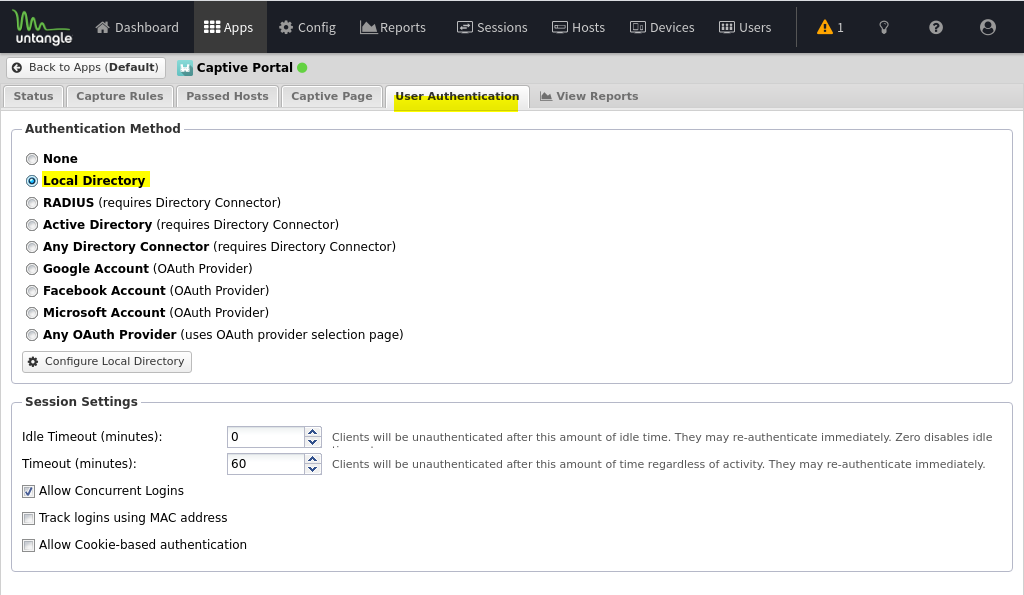Decrease Timeout minutes with down arrow

point(313,470)
